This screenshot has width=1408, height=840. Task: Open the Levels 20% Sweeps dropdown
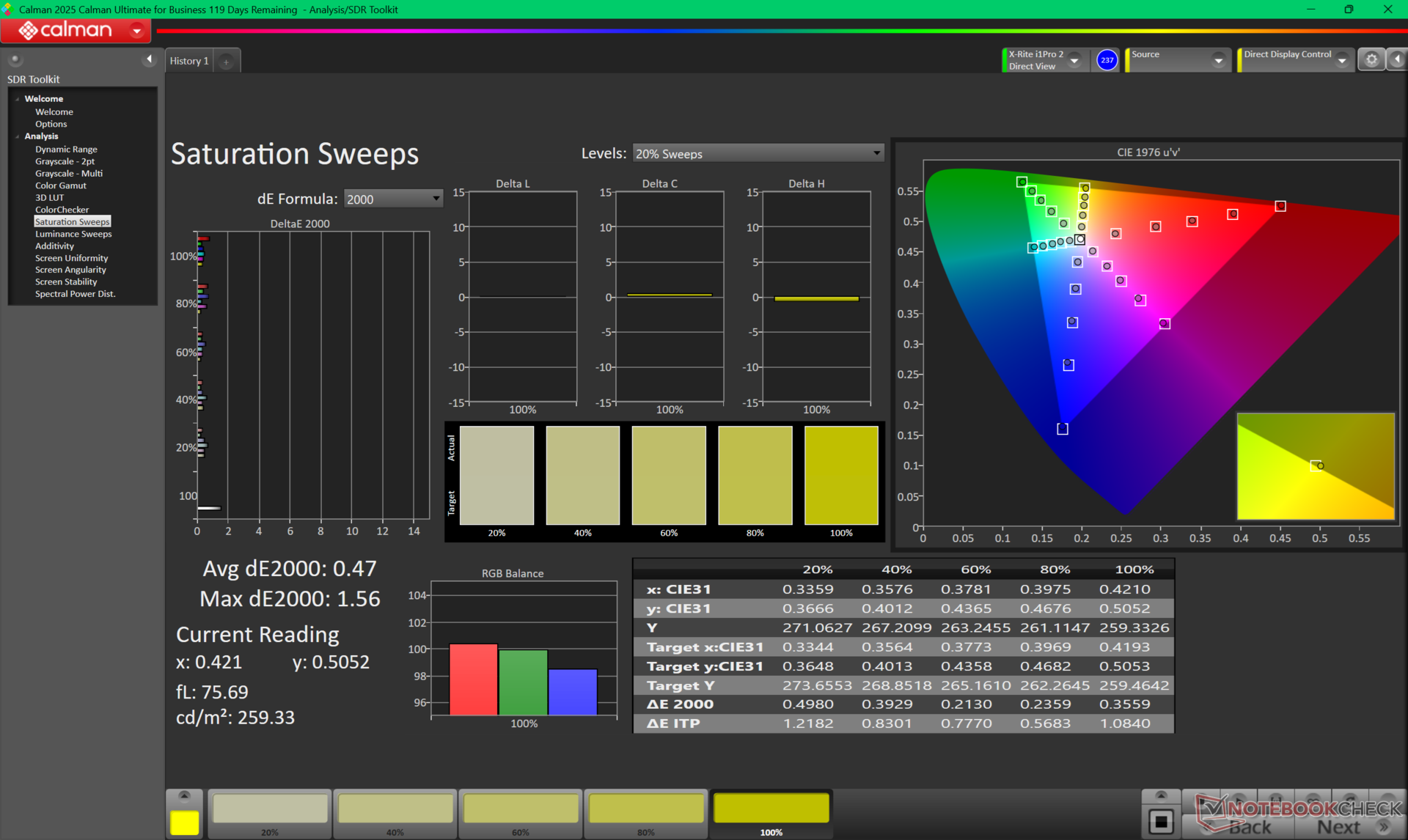pos(758,153)
